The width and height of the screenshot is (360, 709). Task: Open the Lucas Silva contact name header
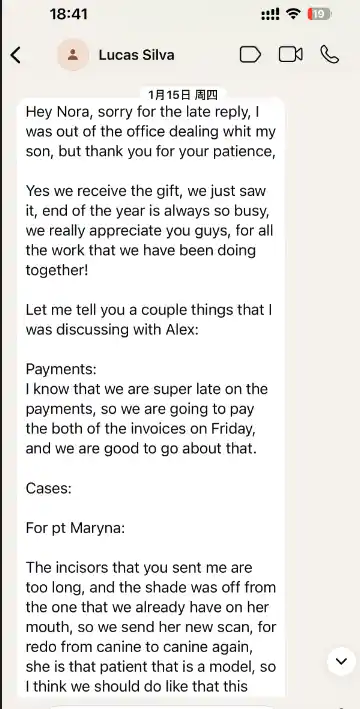pos(136,55)
